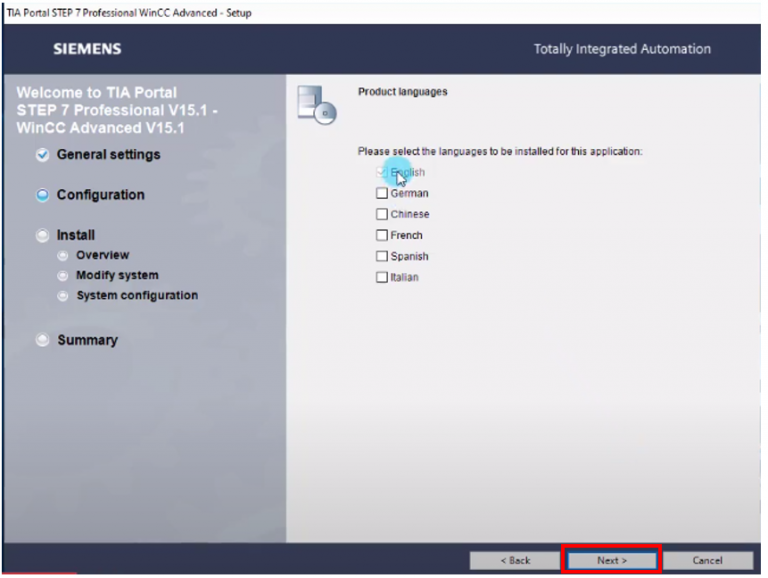
Task: Check the French language option
Action: point(381,235)
